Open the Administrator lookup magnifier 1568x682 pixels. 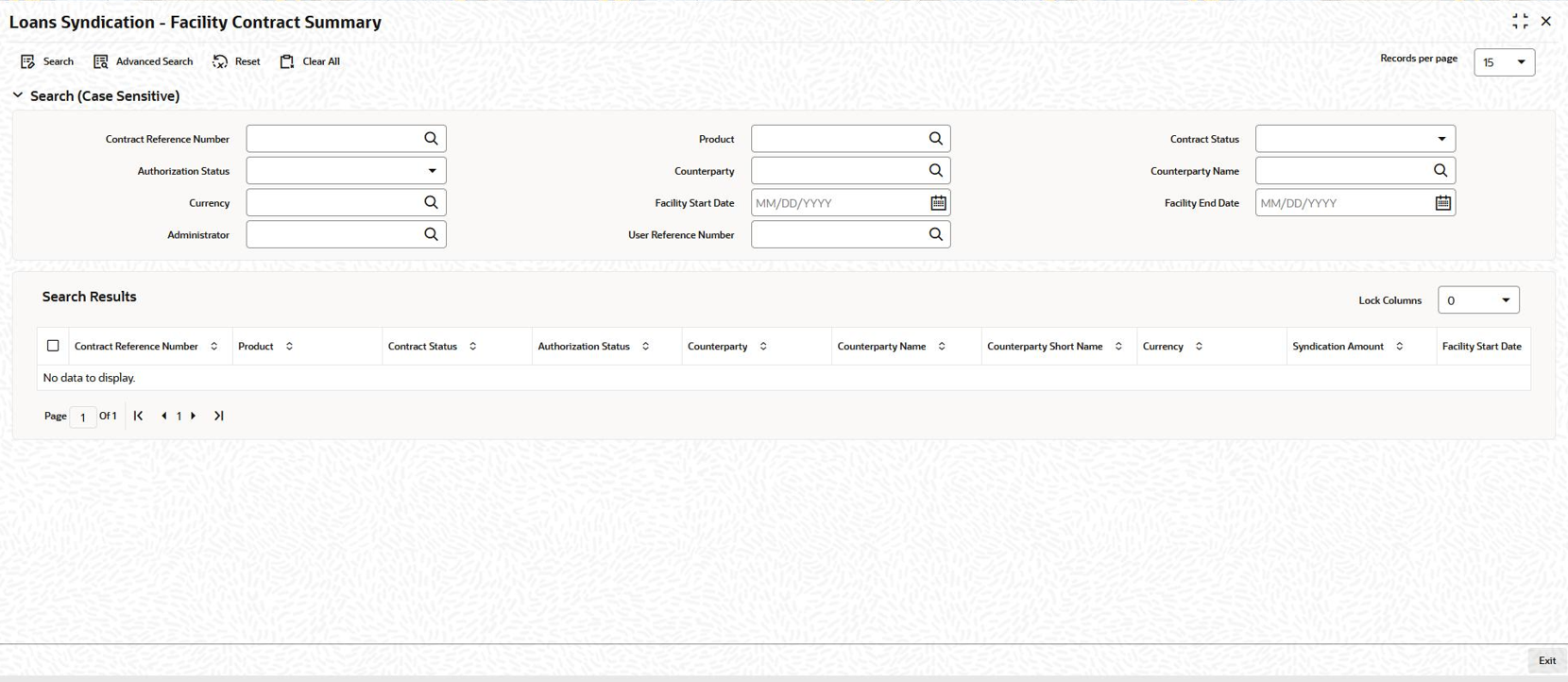click(431, 234)
